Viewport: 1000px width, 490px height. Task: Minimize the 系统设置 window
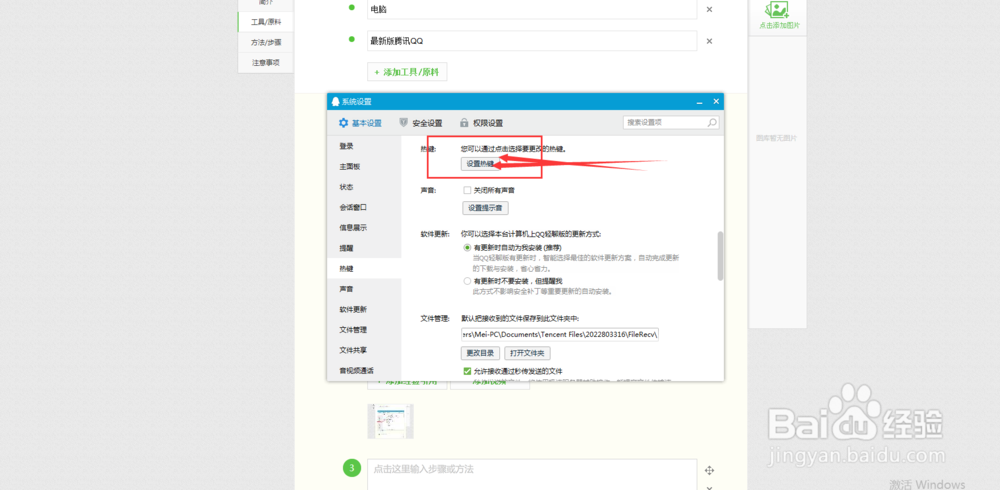pyautogui.click(x=700, y=101)
